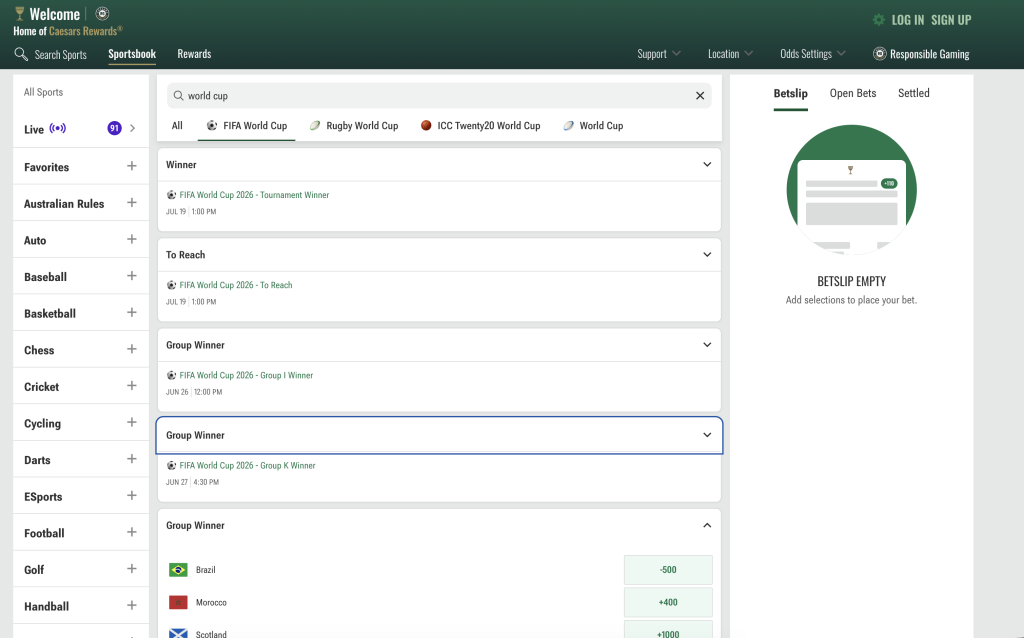Click the All Sports heading

click(x=44, y=92)
